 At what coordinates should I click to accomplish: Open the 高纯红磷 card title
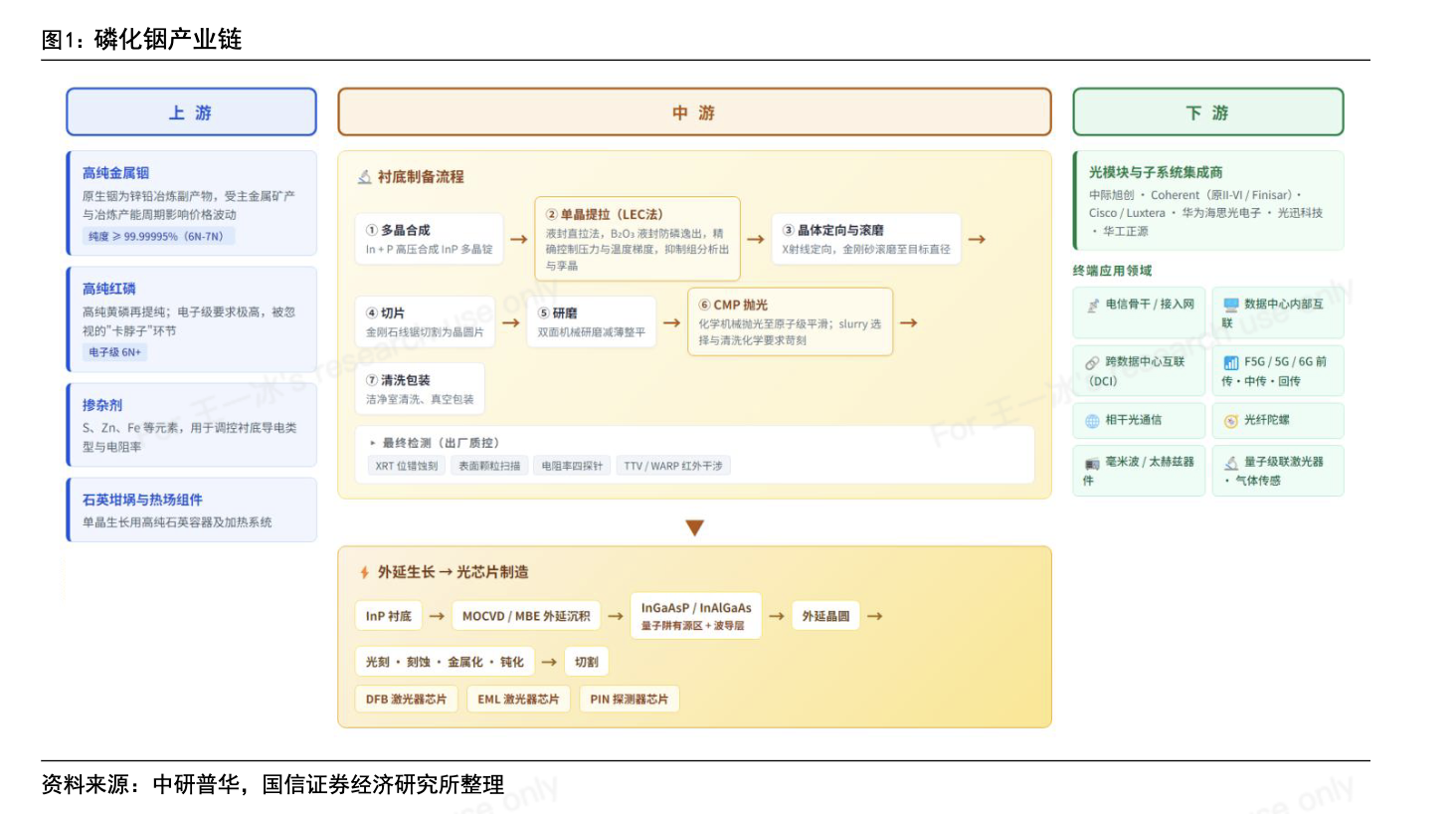[x=108, y=289]
